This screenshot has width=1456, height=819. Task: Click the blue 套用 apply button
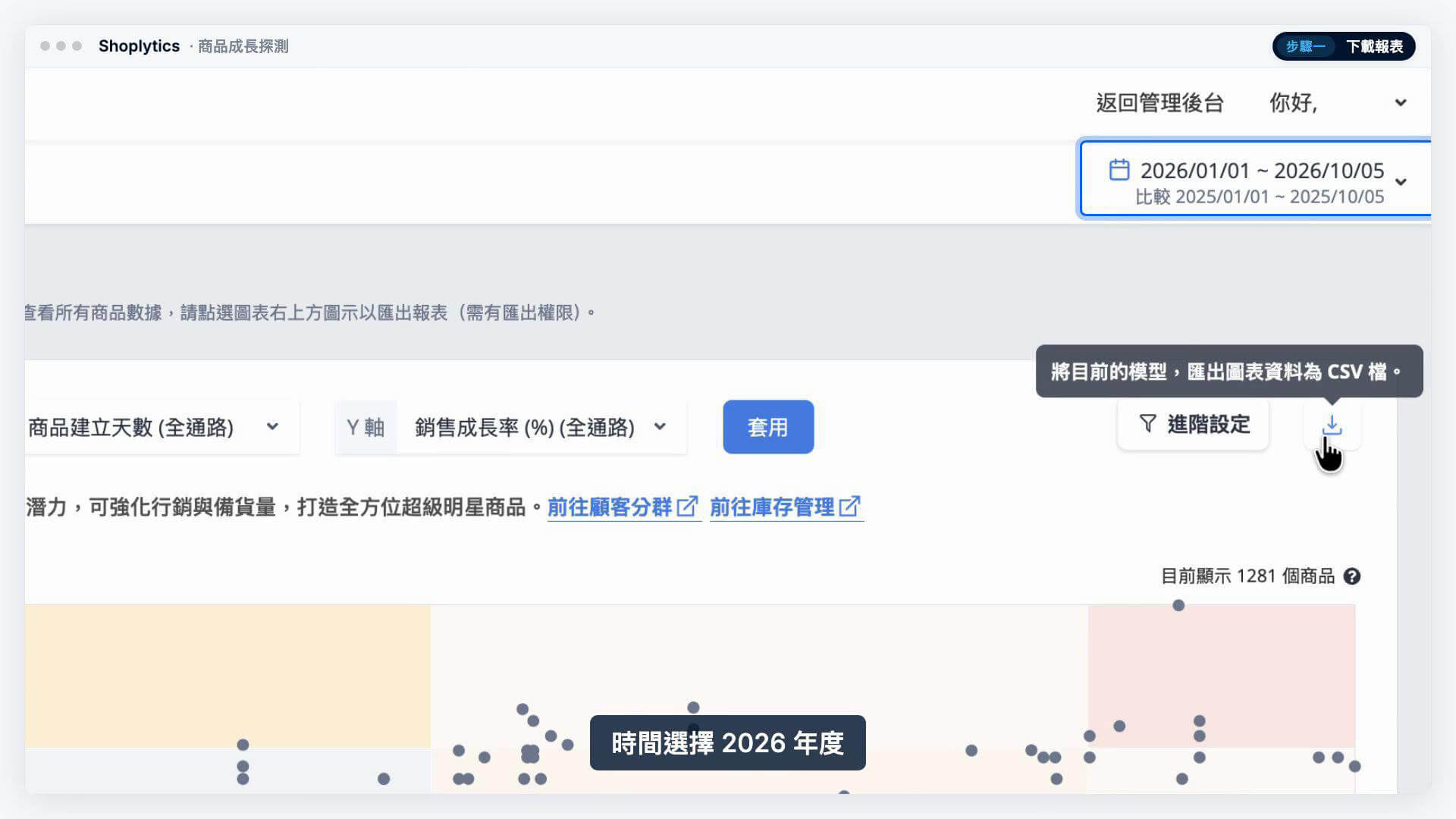pos(768,427)
